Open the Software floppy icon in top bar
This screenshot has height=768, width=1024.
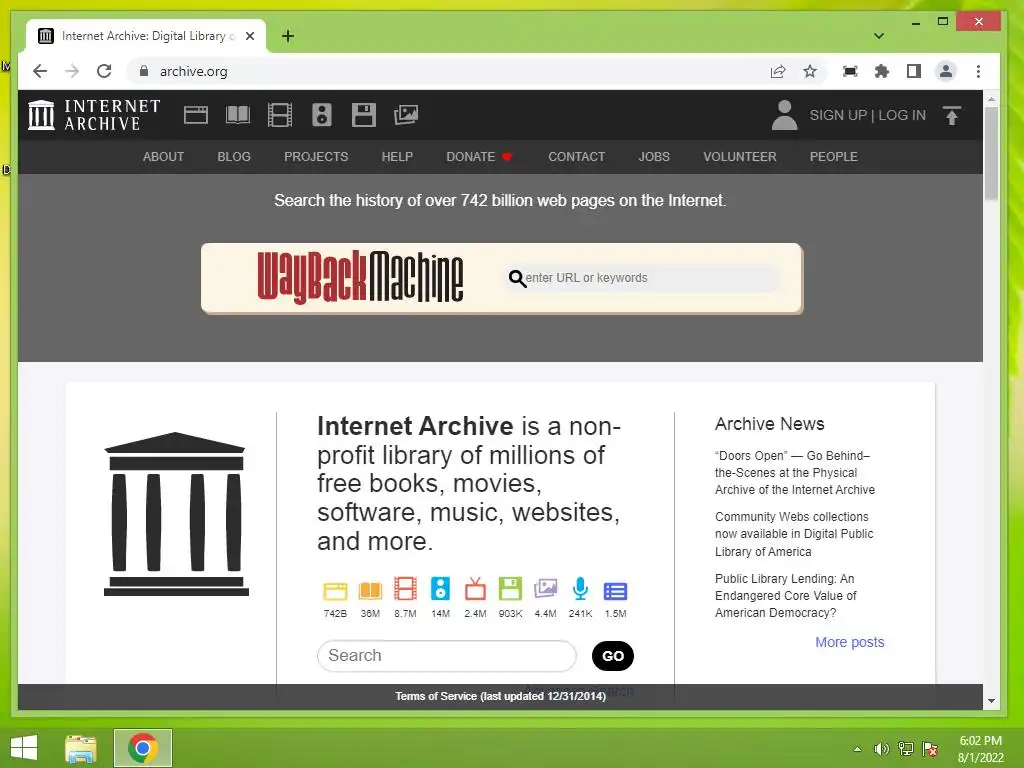[x=364, y=115]
